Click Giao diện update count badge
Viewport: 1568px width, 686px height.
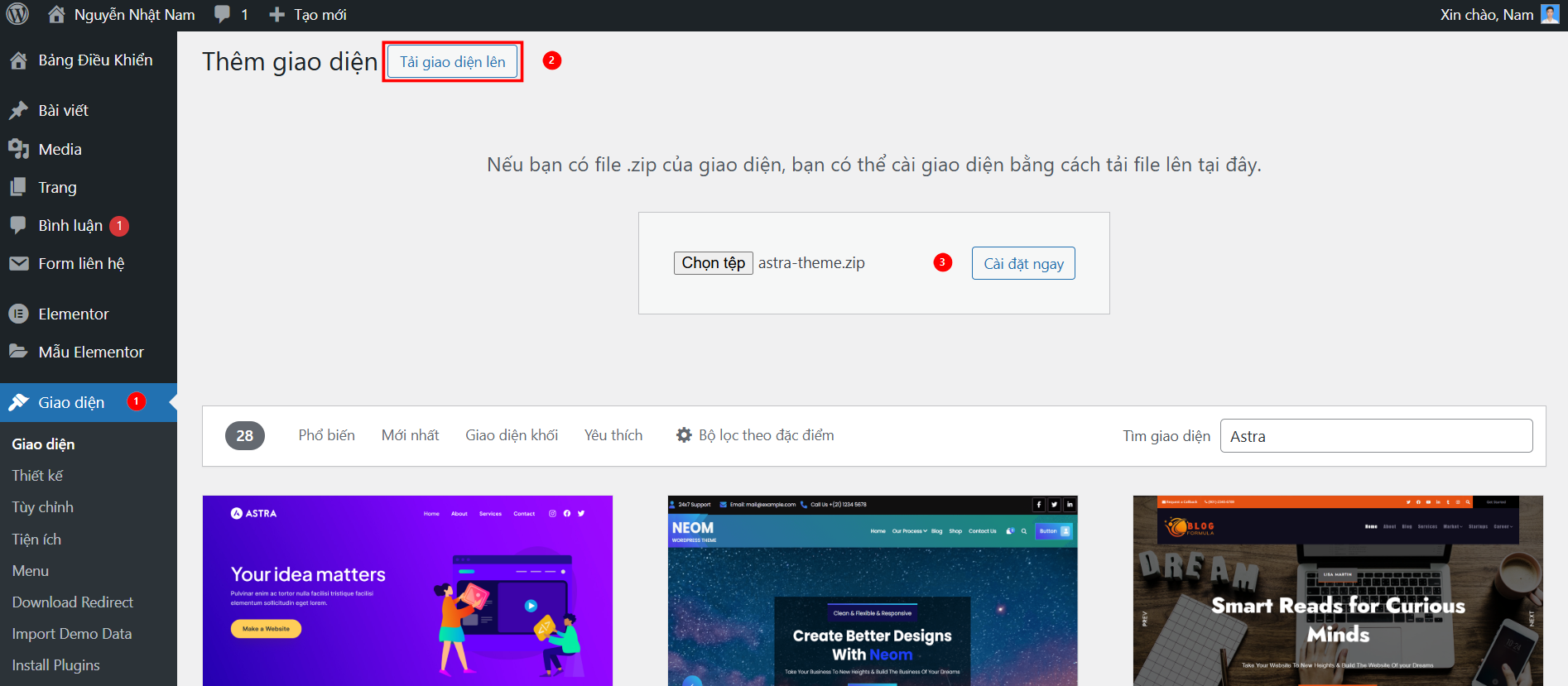tap(137, 401)
